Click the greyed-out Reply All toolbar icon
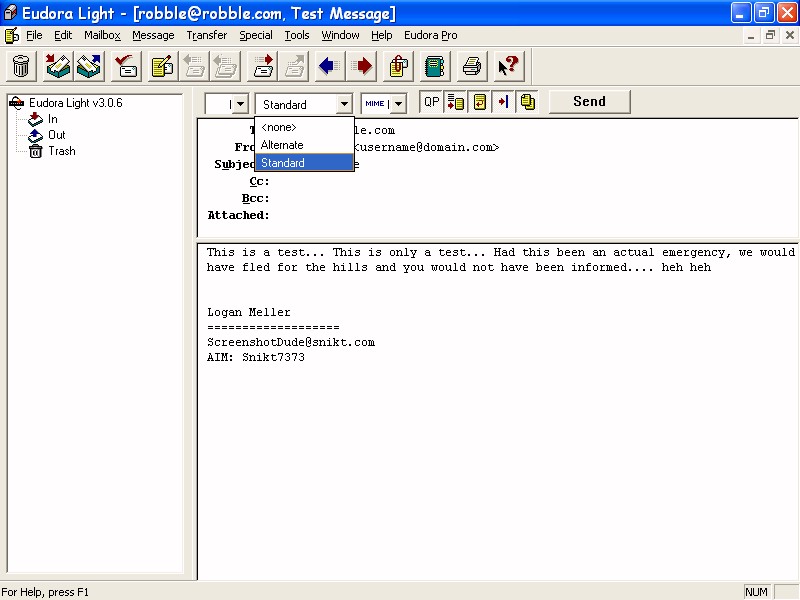This screenshot has width=800, height=600. click(225, 66)
